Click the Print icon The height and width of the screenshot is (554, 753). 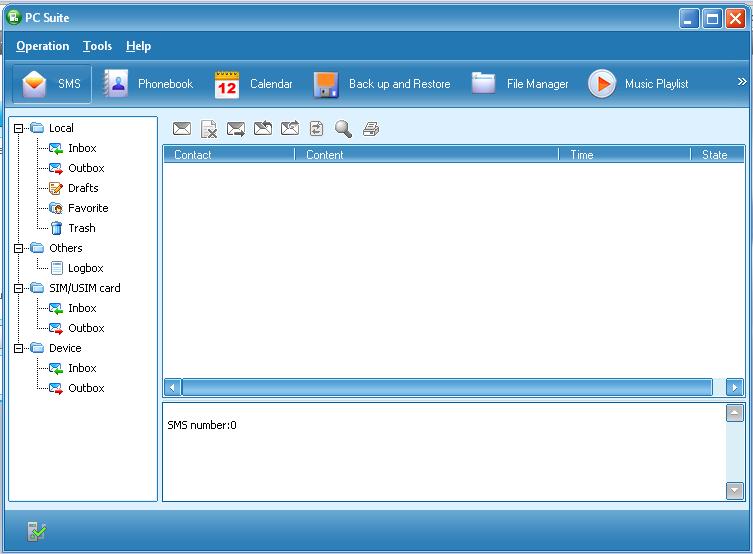371,129
